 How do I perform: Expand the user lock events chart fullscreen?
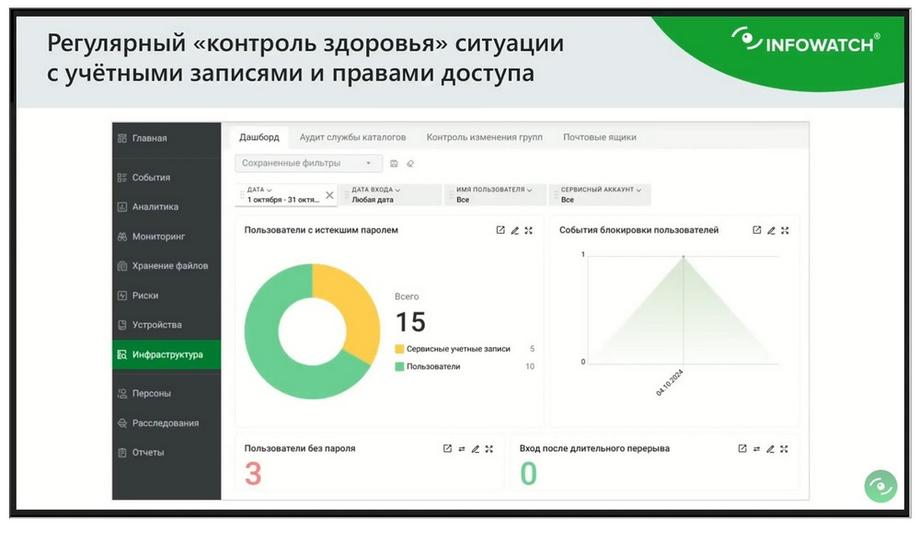(785, 231)
